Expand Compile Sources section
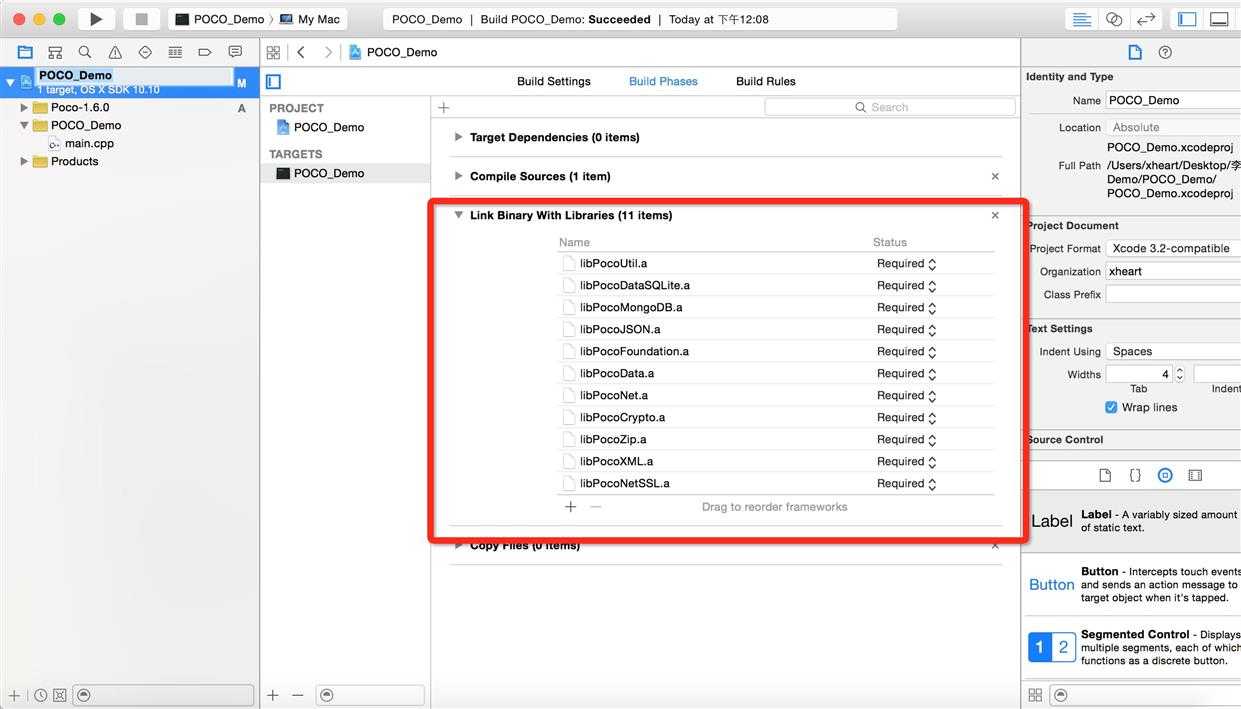Image resolution: width=1241 pixels, height=709 pixels. pyautogui.click(x=458, y=176)
